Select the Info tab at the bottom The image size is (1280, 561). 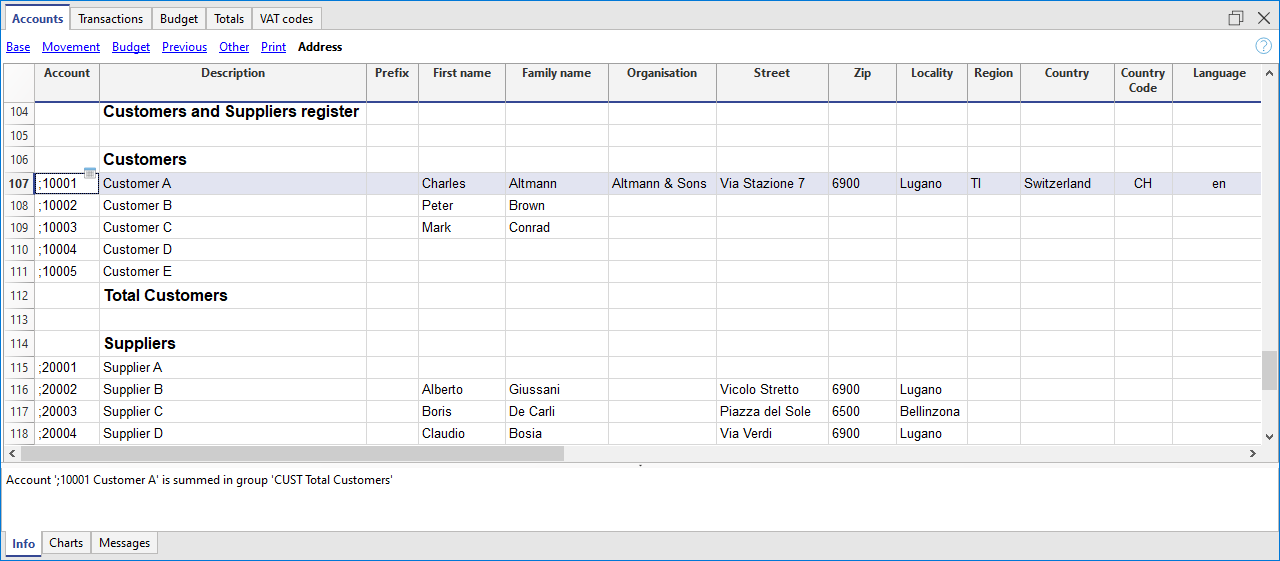24,543
